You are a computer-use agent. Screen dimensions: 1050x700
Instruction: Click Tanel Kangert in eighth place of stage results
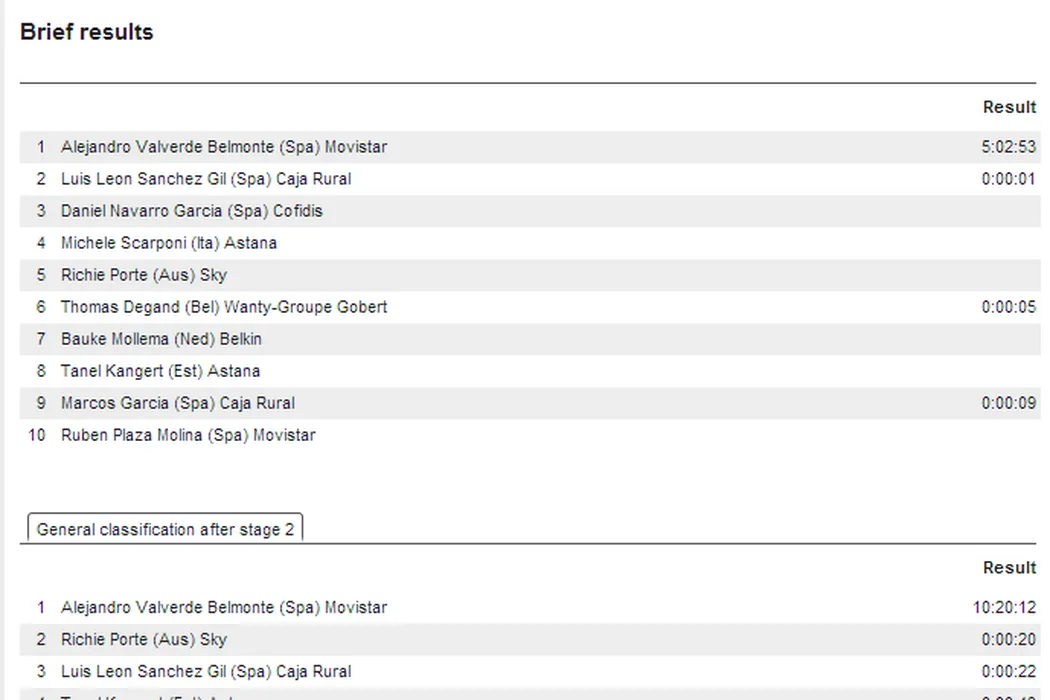(160, 371)
